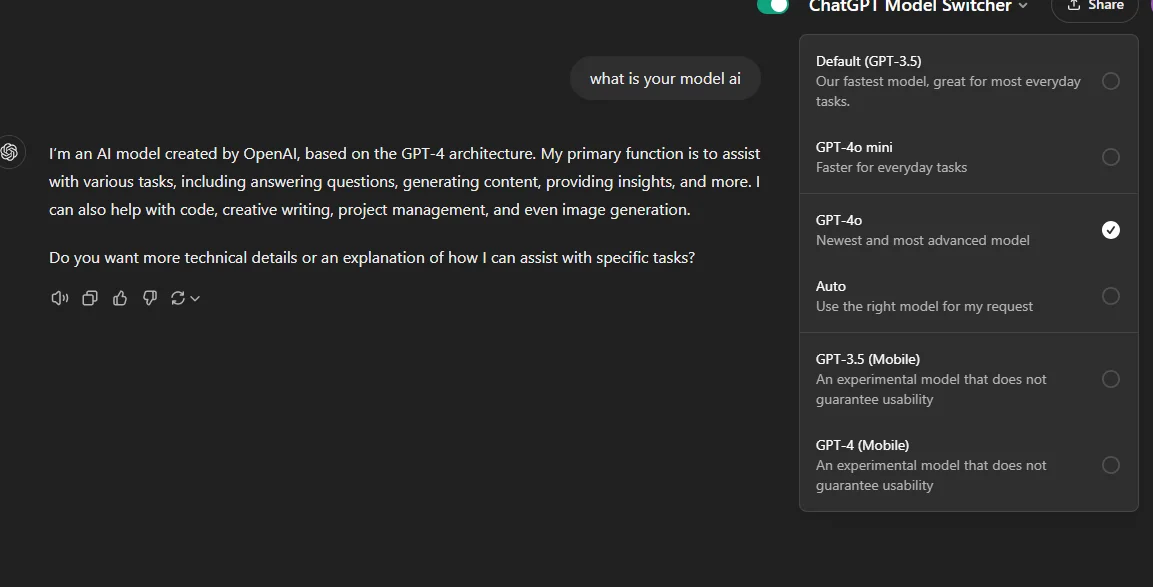Collapse the ChatGPT Model Switcher dropdown

tap(918, 7)
